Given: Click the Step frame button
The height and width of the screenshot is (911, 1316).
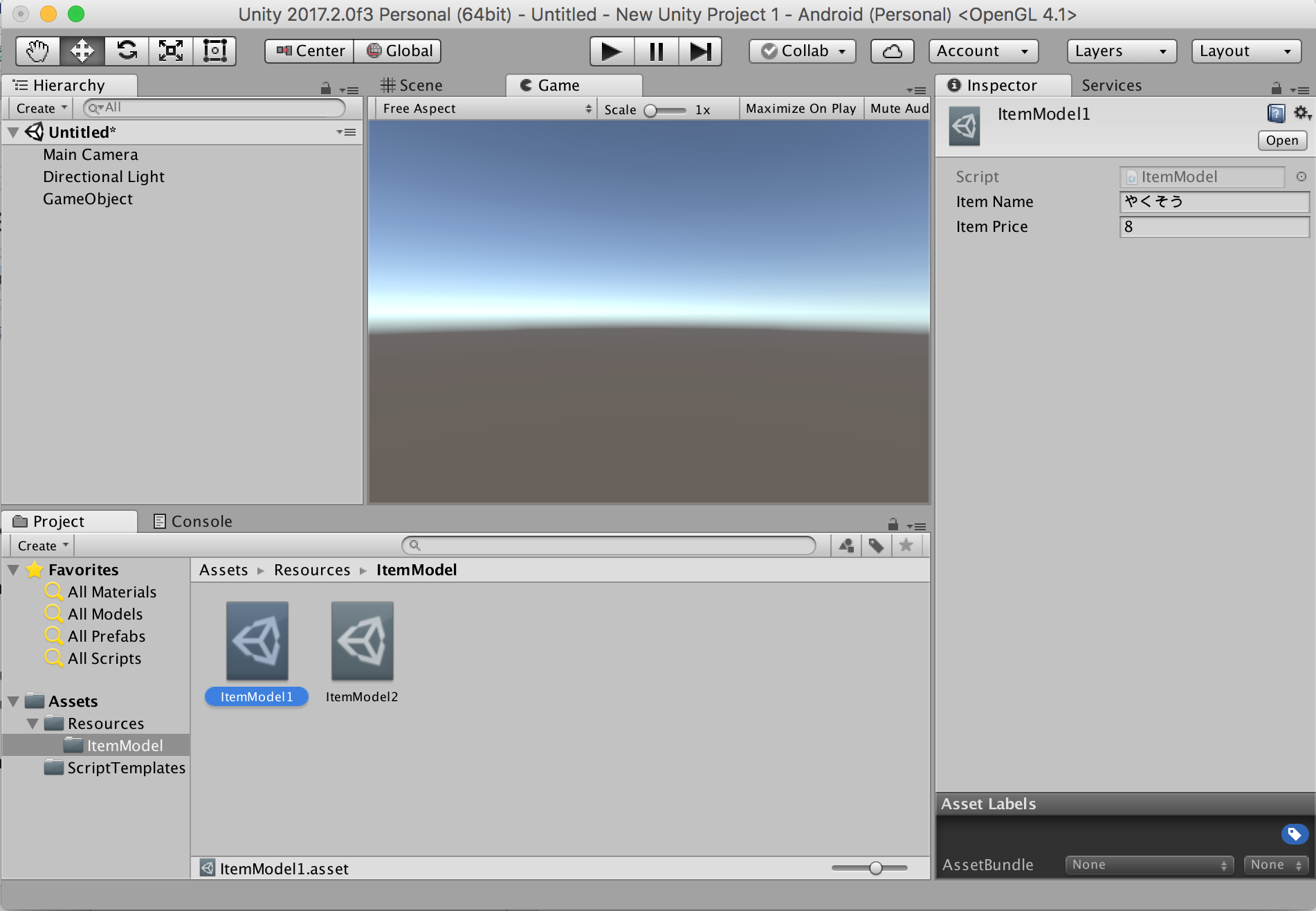Looking at the screenshot, I should 700,51.
